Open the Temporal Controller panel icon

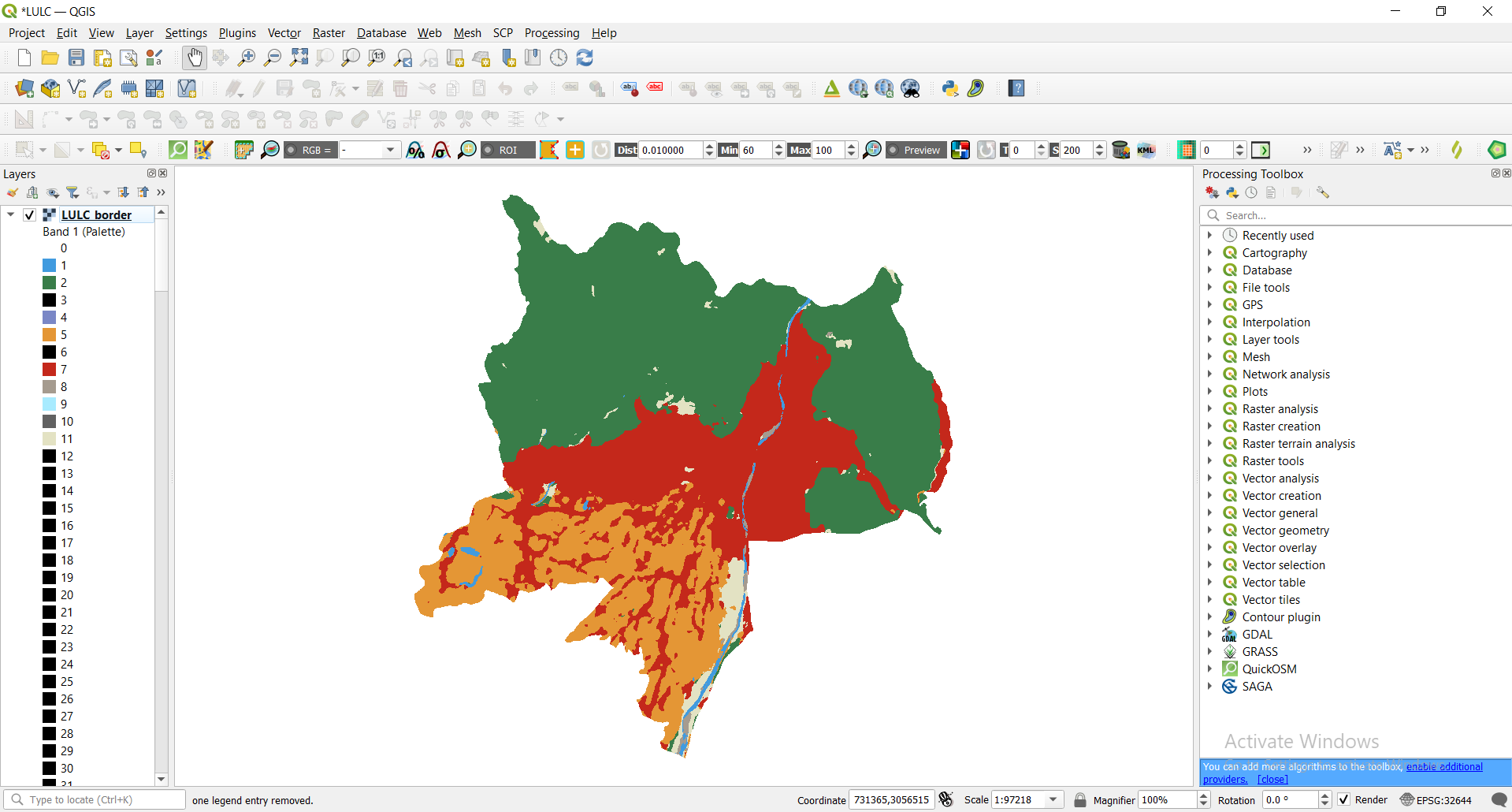559,58
